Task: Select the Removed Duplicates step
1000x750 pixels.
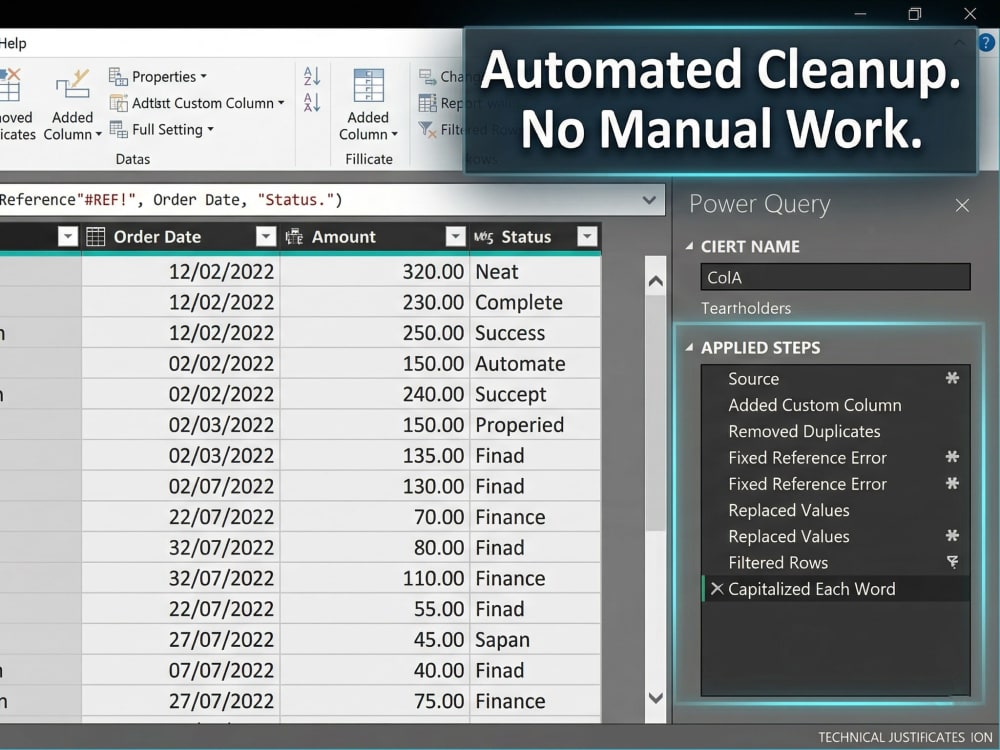Action: [835, 431]
